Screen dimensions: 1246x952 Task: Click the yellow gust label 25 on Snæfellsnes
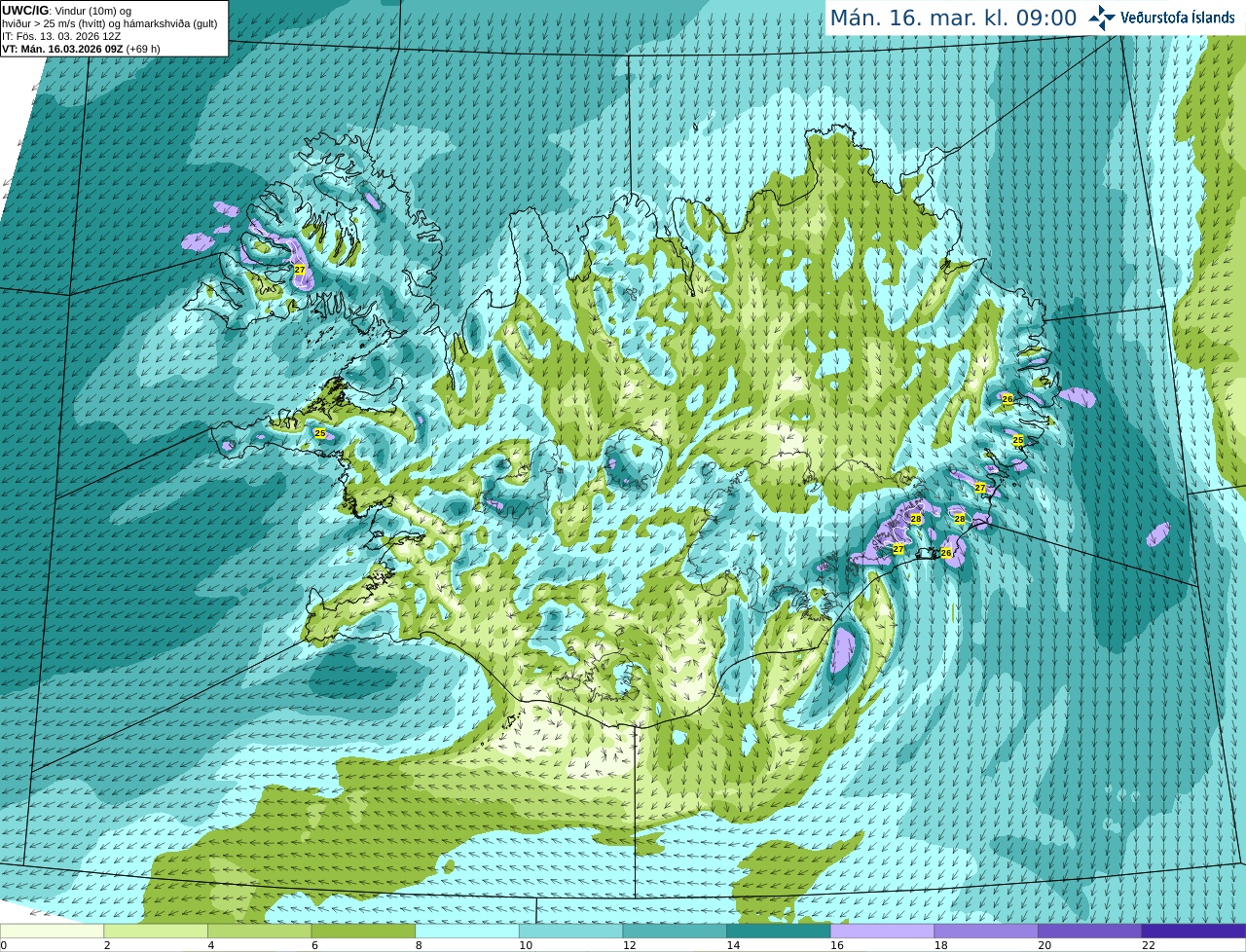pyautogui.click(x=319, y=433)
